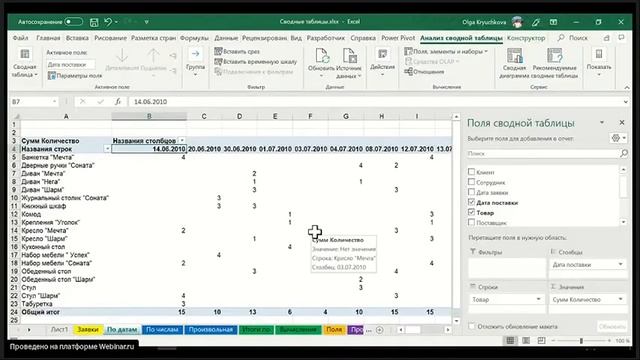Uncheck the Дата поставки field checkbox
The image size is (640, 360).
point(471,202)
